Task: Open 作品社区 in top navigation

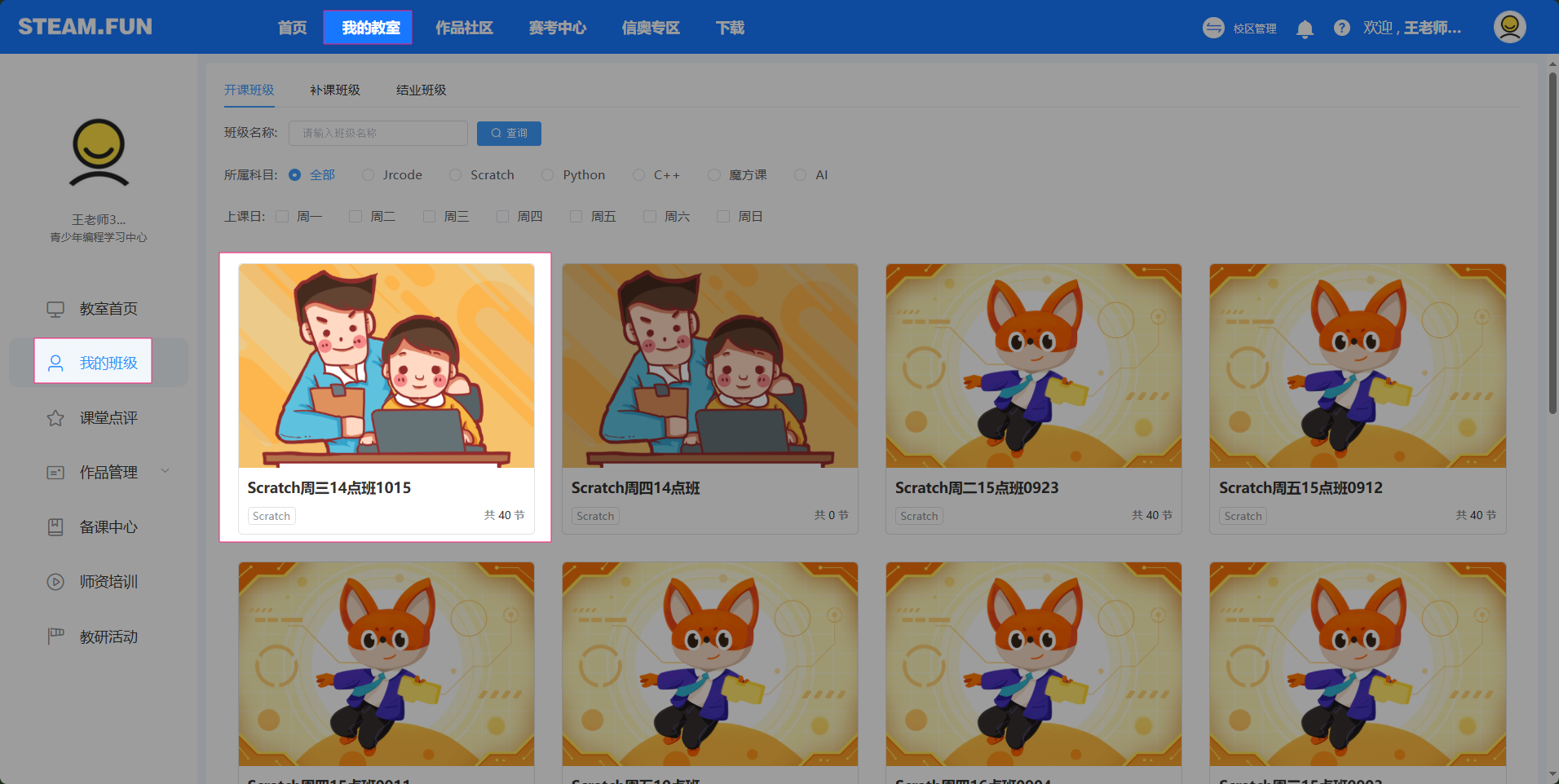Action: click(x=464, y=28)
